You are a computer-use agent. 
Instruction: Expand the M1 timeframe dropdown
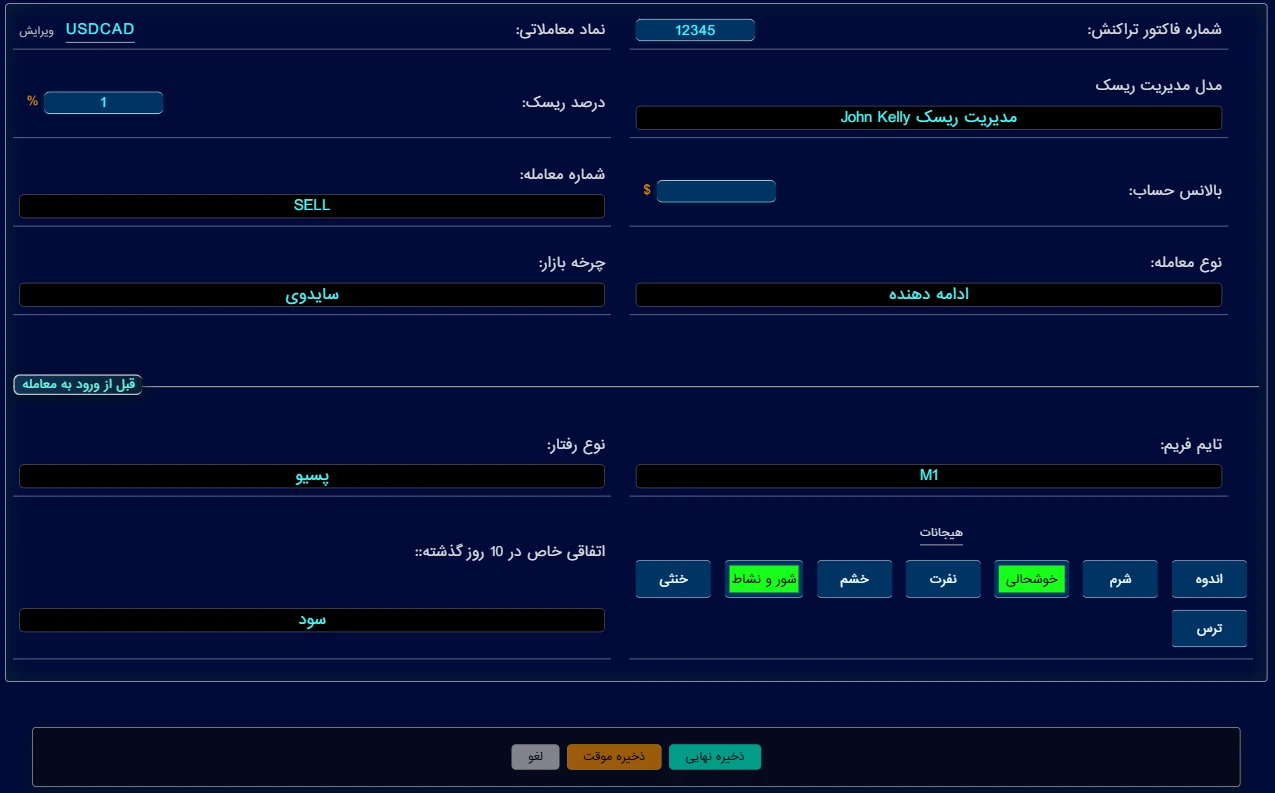click(x=928, y=476)
